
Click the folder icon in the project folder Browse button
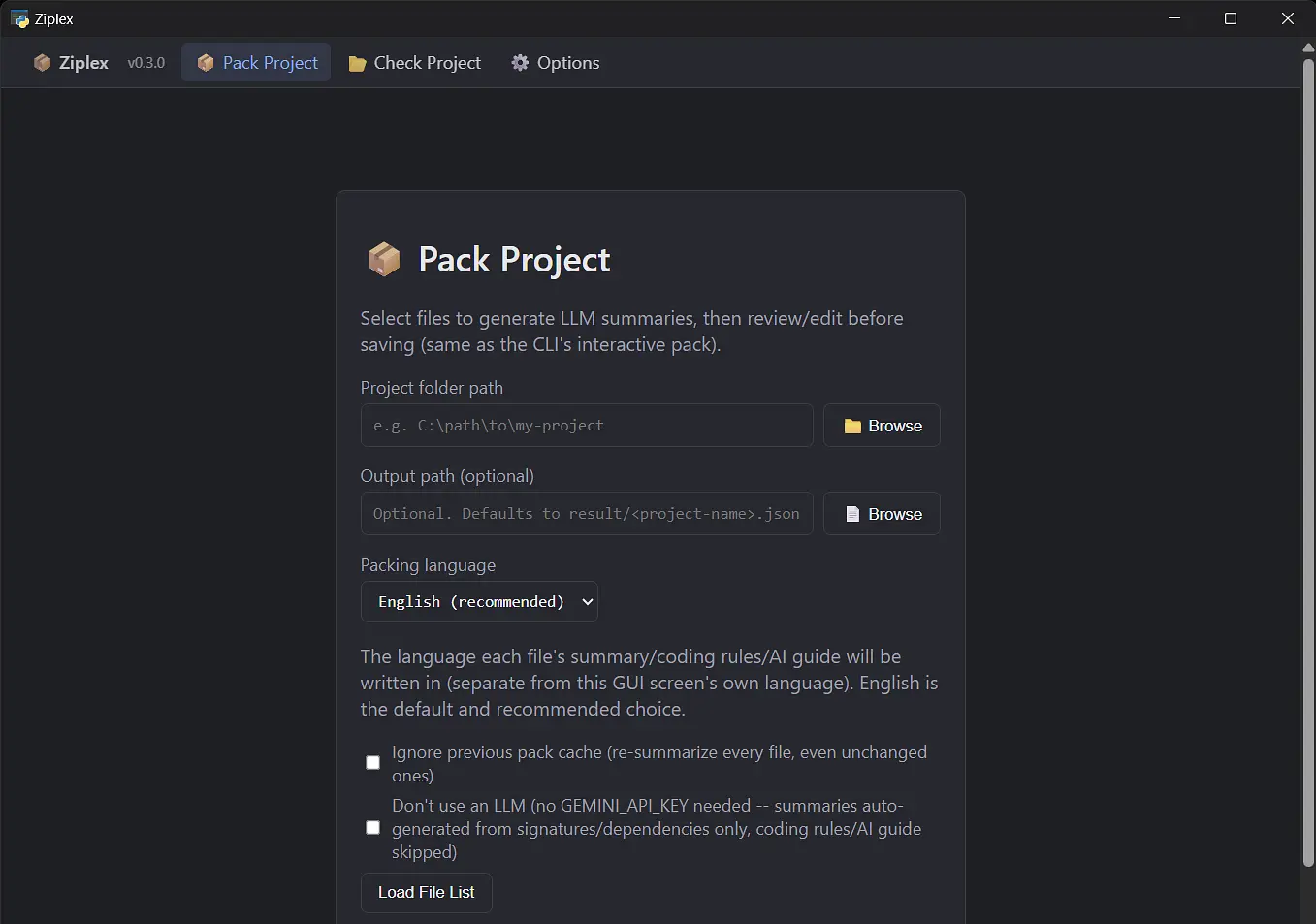pos(852,427)
